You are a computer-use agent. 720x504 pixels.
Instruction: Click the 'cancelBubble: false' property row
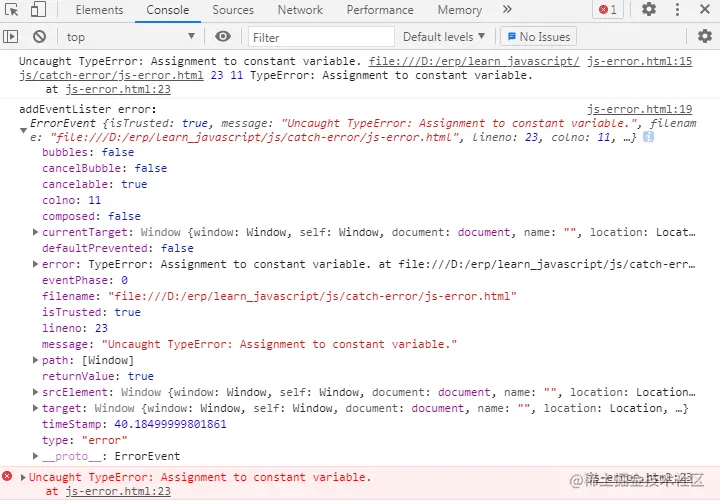[105, 168]
